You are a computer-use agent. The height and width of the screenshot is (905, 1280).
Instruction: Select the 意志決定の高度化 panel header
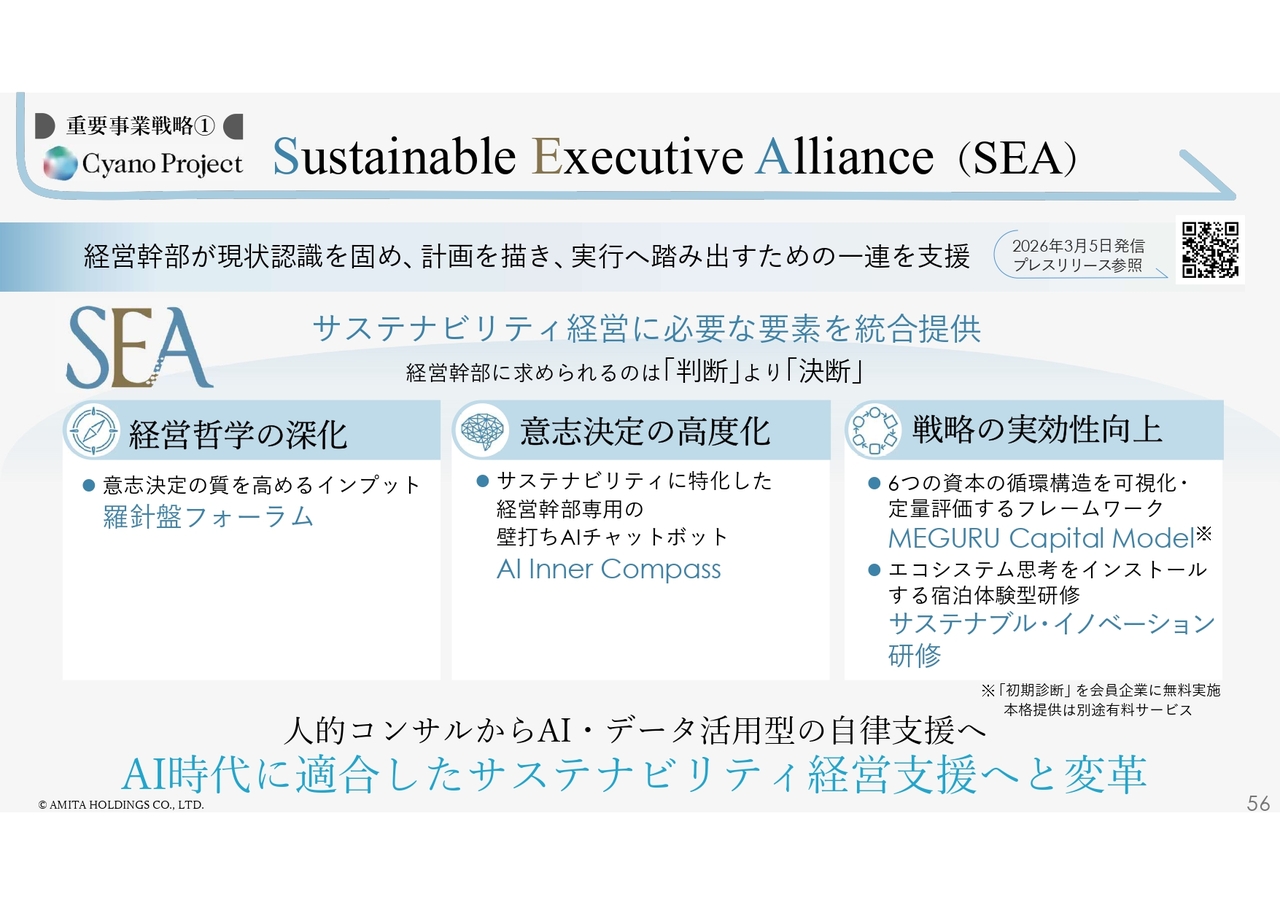[645, 431]
